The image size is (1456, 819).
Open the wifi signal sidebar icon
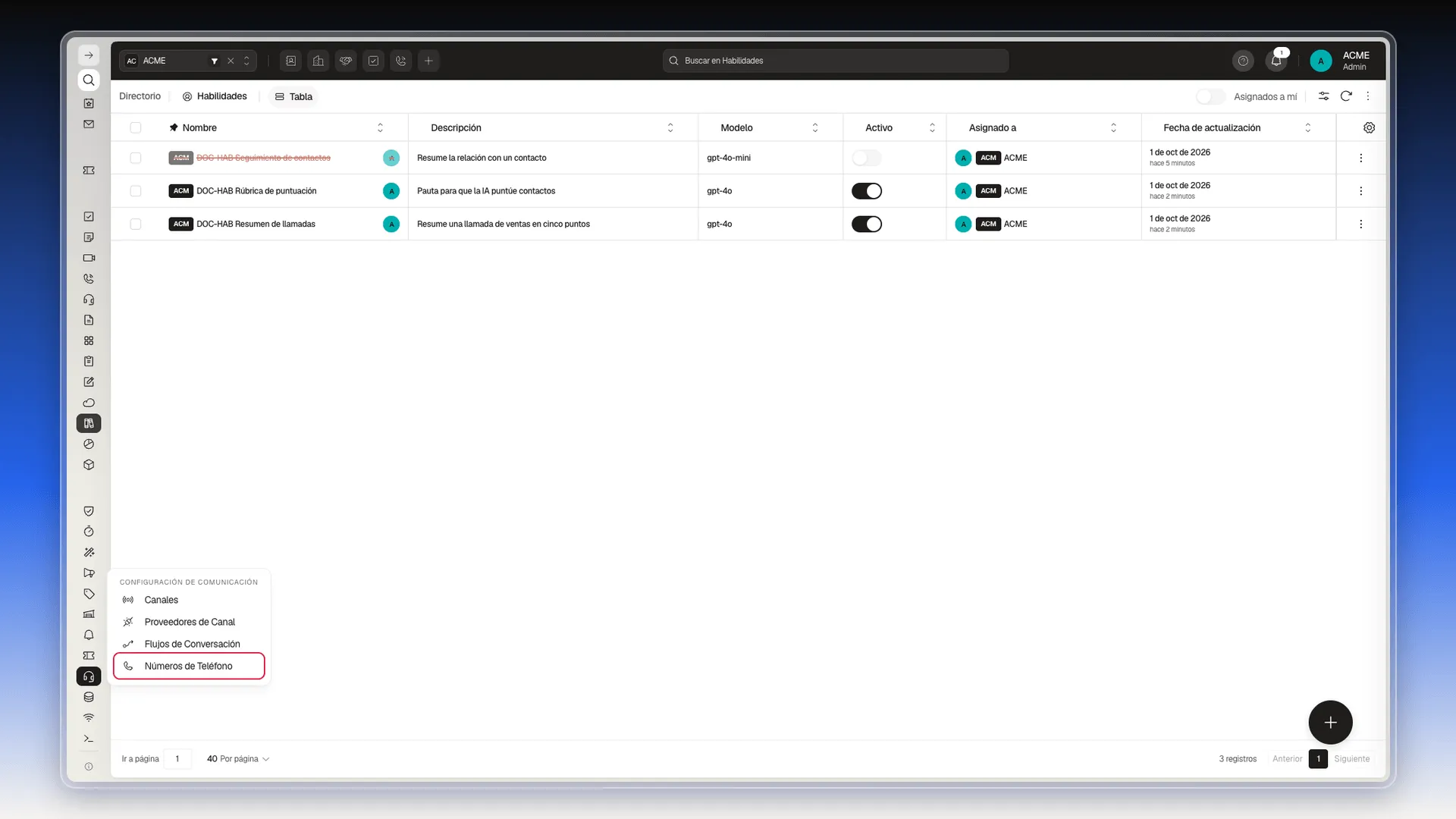click(x=89, y=717)
